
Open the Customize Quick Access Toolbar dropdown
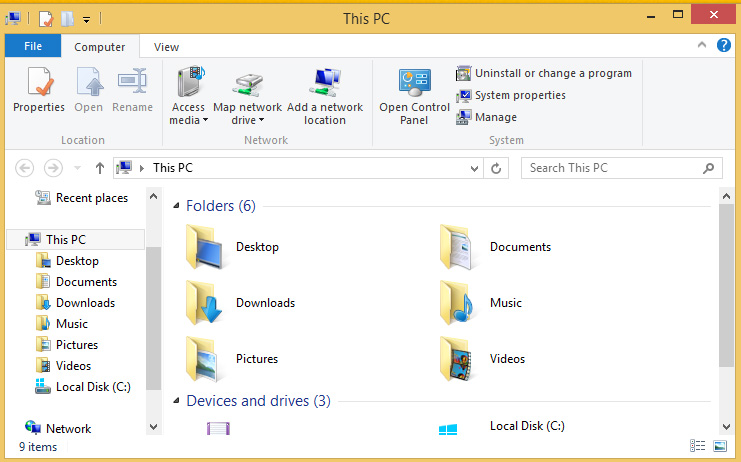[86, 19]
